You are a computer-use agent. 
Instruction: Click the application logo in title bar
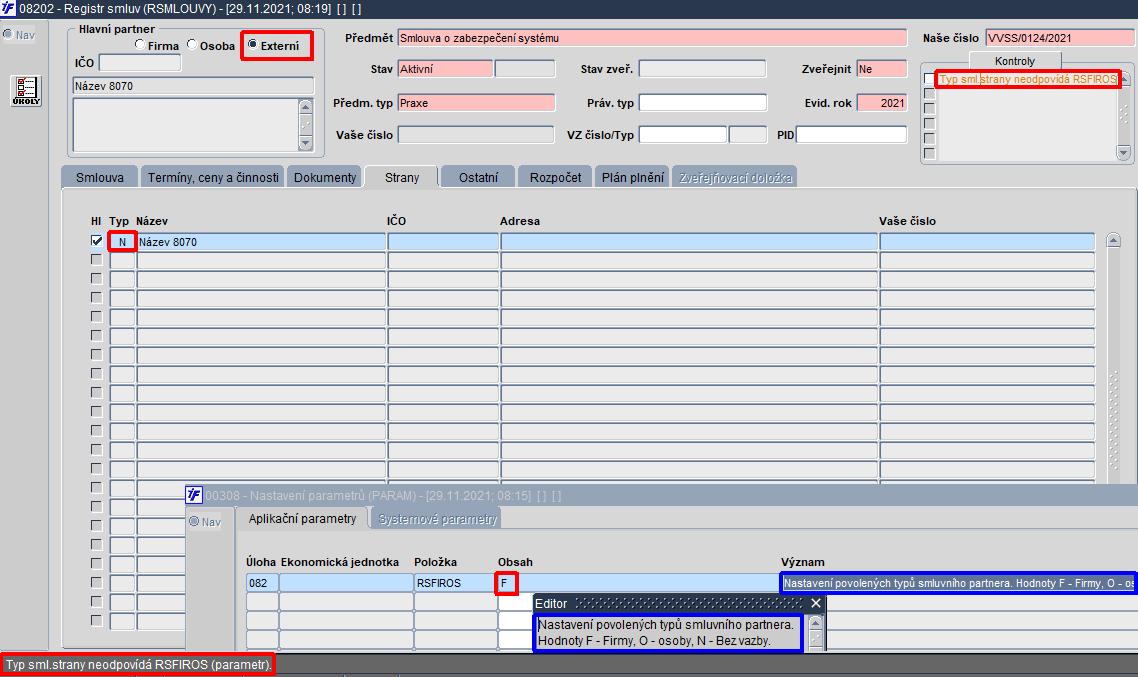click(8, 9)
